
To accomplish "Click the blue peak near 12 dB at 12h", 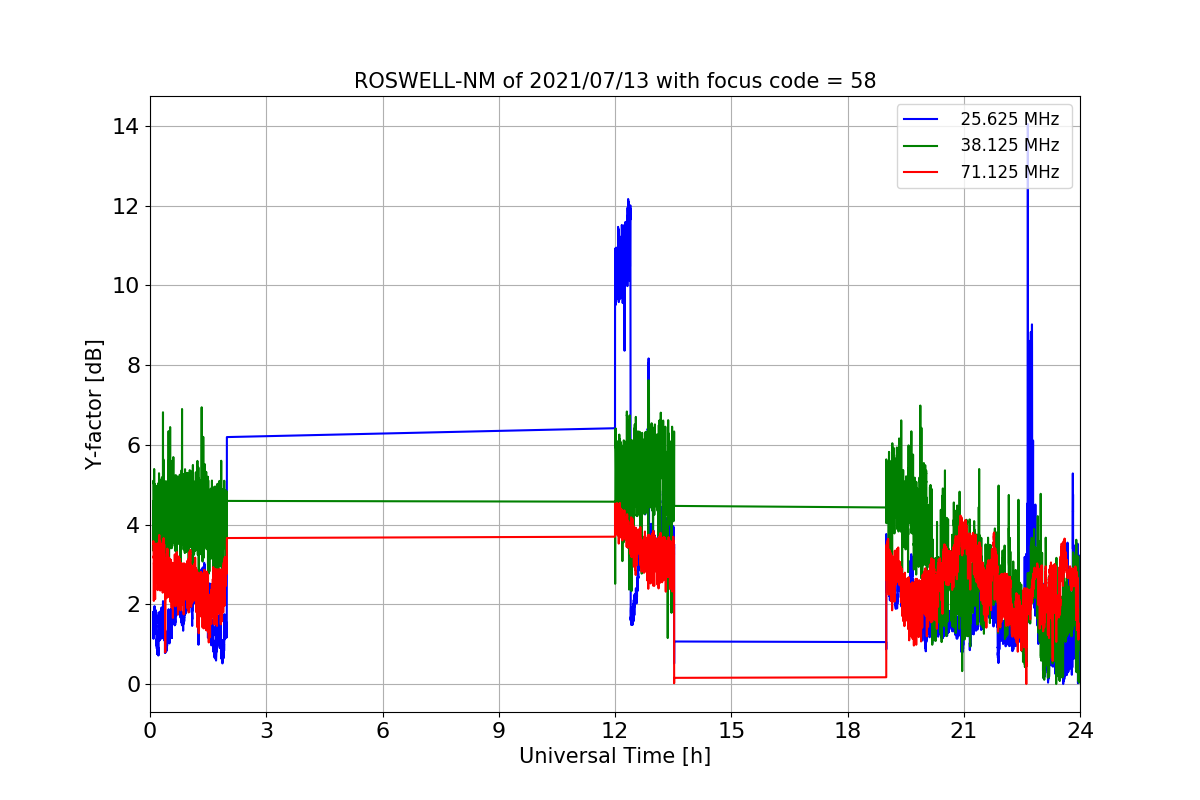I will (628, 202).
